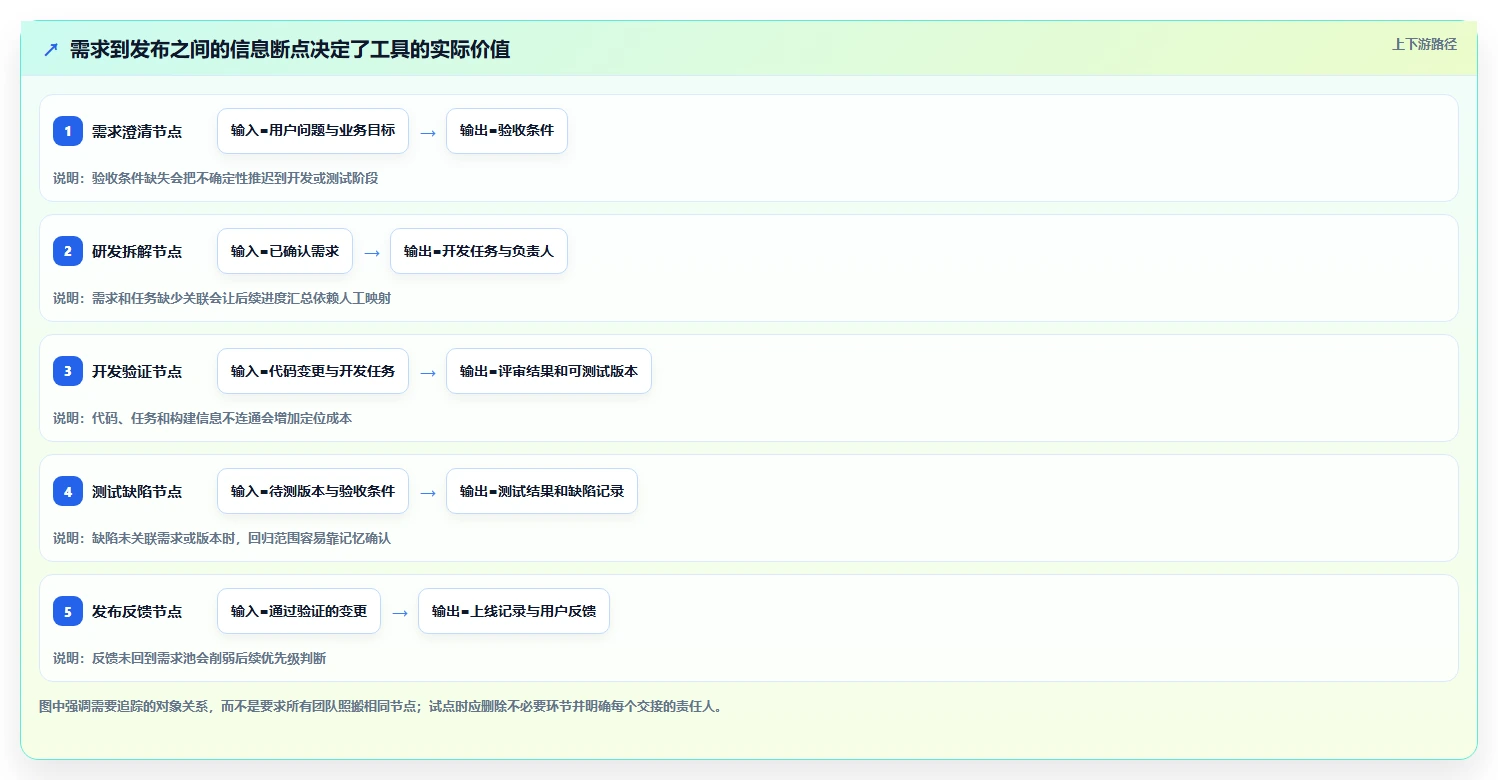Click the 输出=验收条件 box

(507, 131)
